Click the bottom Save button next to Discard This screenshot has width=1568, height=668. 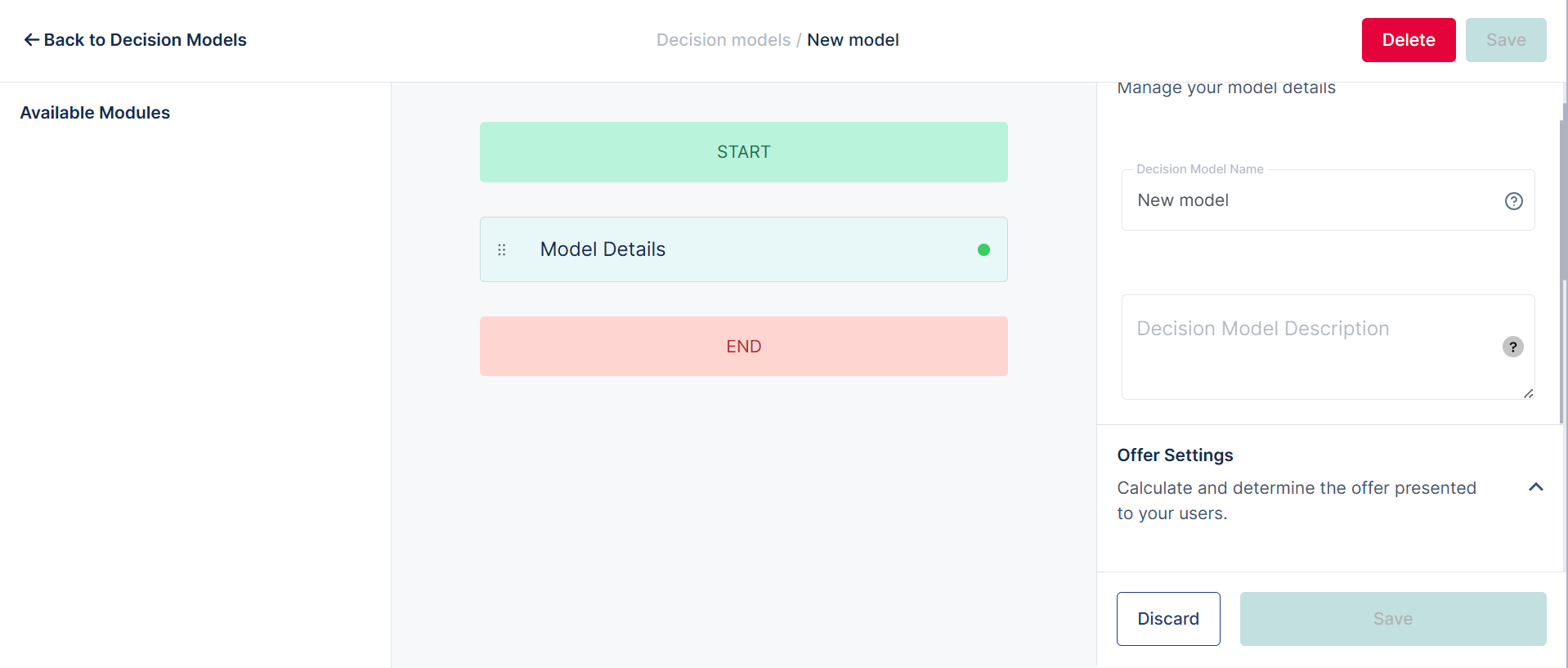tap(1392, 619)
